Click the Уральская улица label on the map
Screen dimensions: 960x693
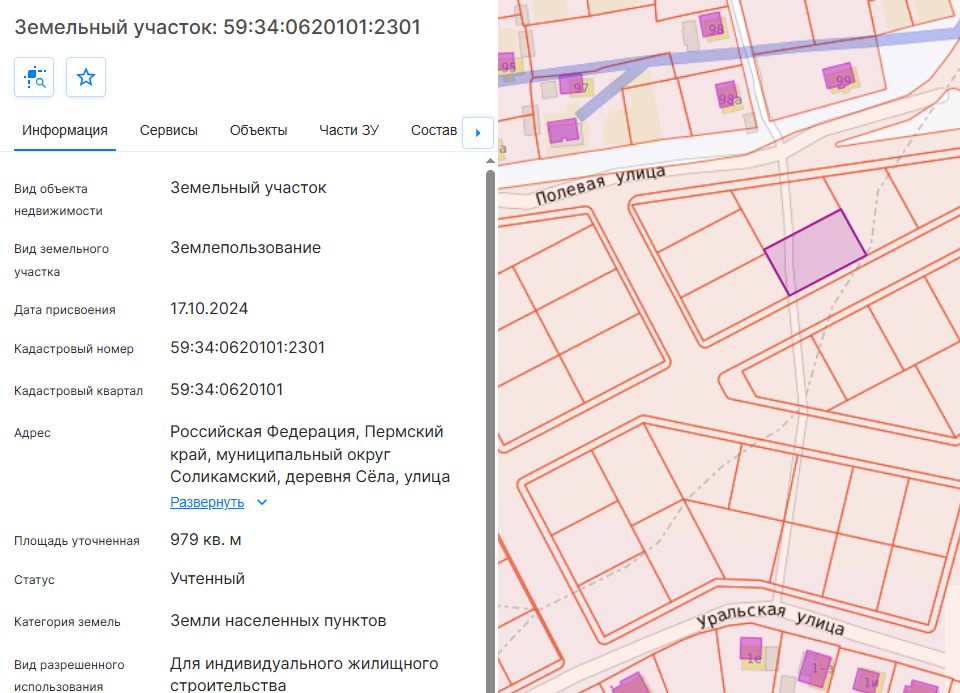771,618
